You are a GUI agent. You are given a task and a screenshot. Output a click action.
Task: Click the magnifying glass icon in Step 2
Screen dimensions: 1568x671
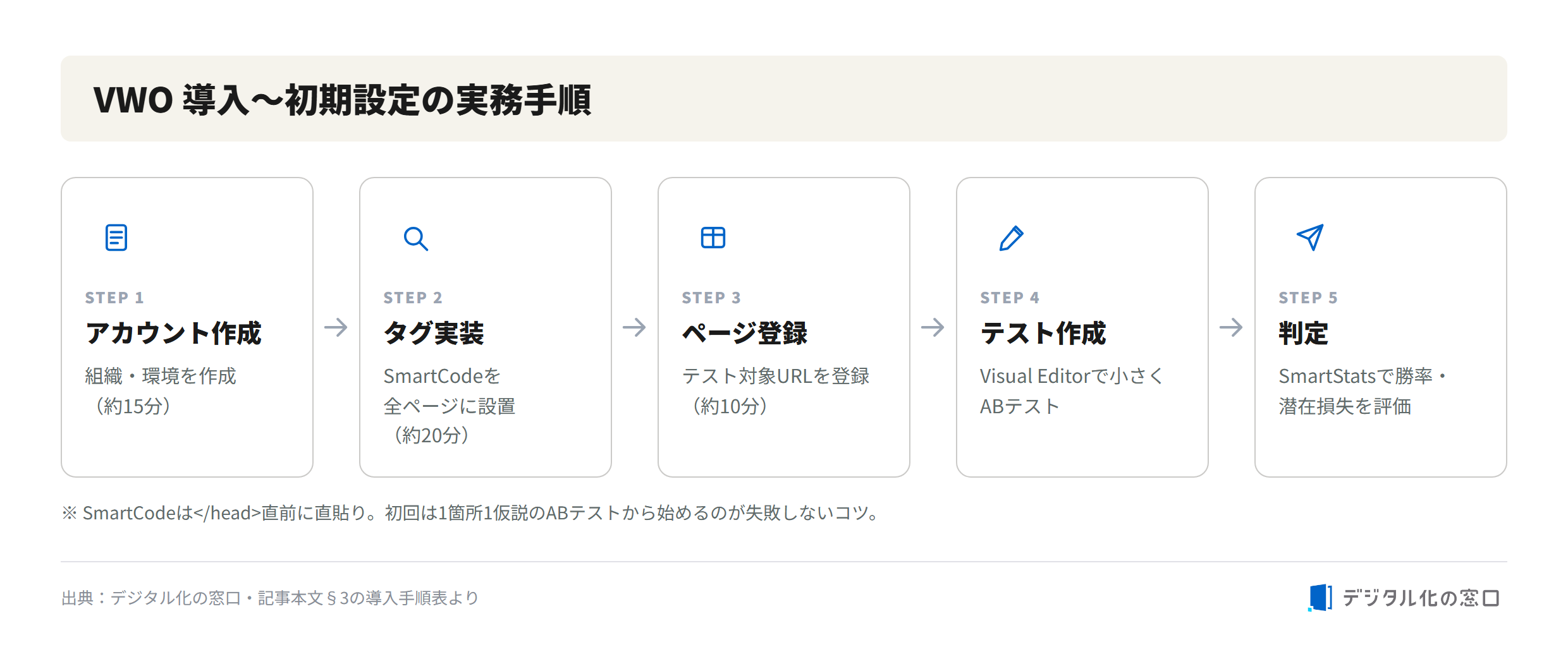[x=416, y=238]
